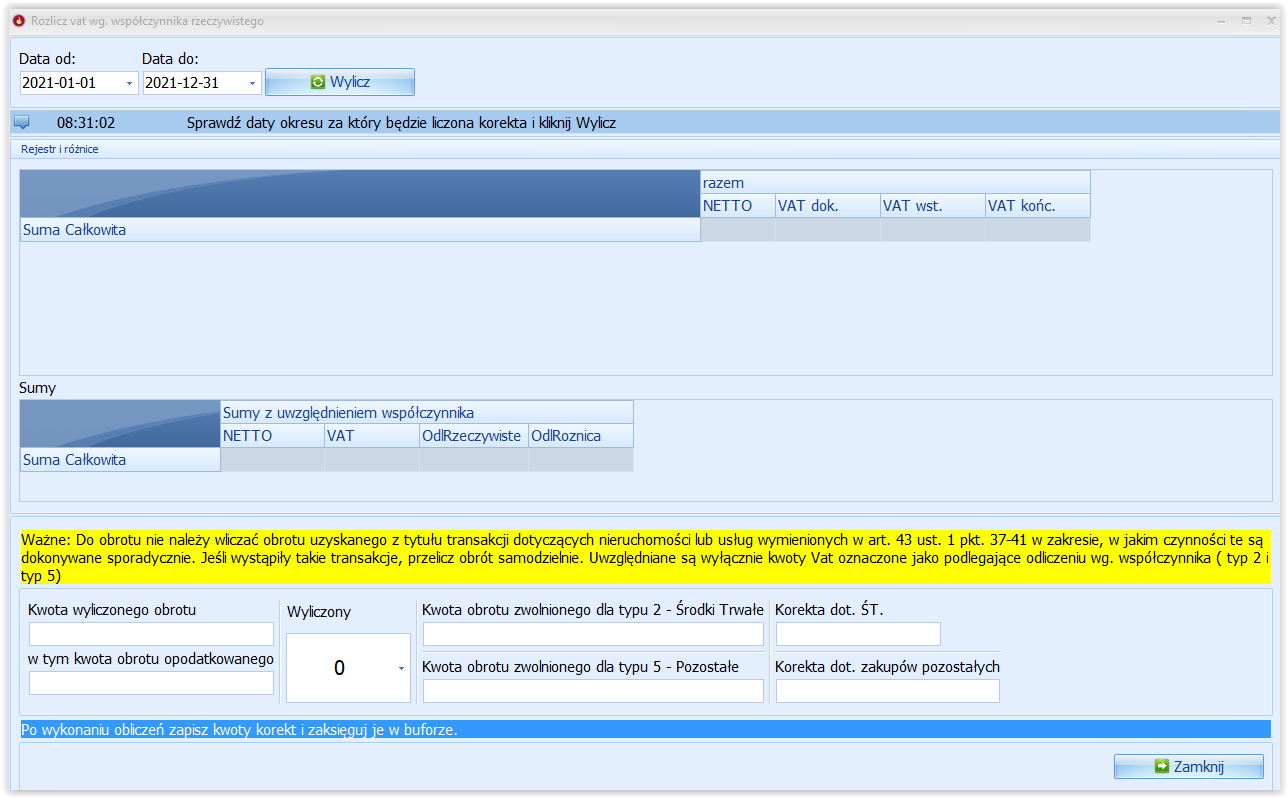Click the Sprawdź daty okresu message text

[401, 123]
